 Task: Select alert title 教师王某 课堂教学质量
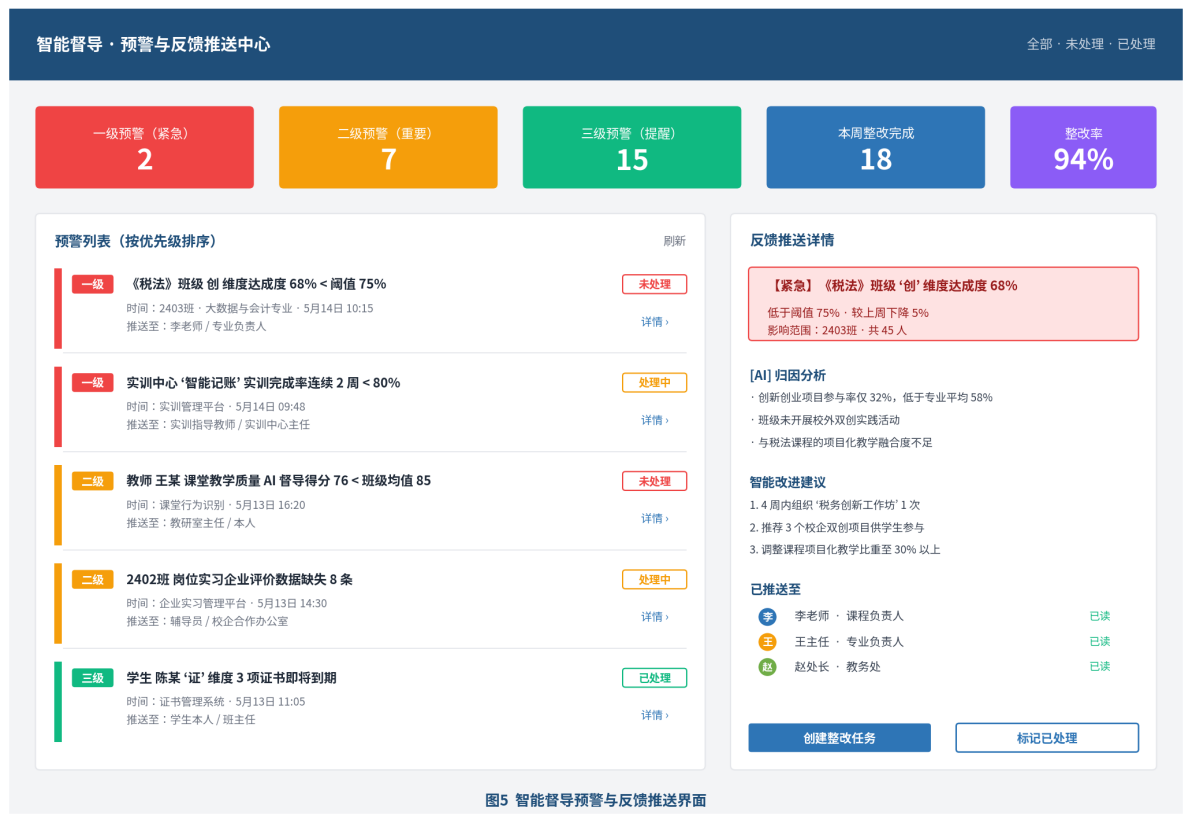(x=278, y=481)
